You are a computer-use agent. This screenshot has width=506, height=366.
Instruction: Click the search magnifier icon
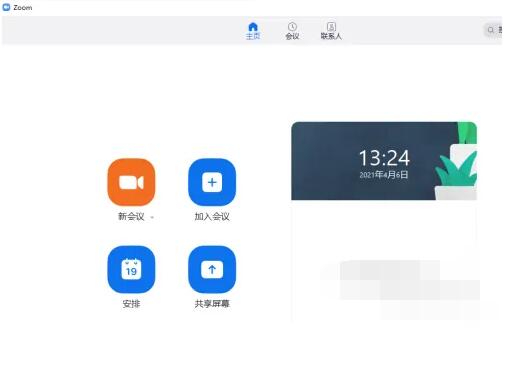point(491,30)
